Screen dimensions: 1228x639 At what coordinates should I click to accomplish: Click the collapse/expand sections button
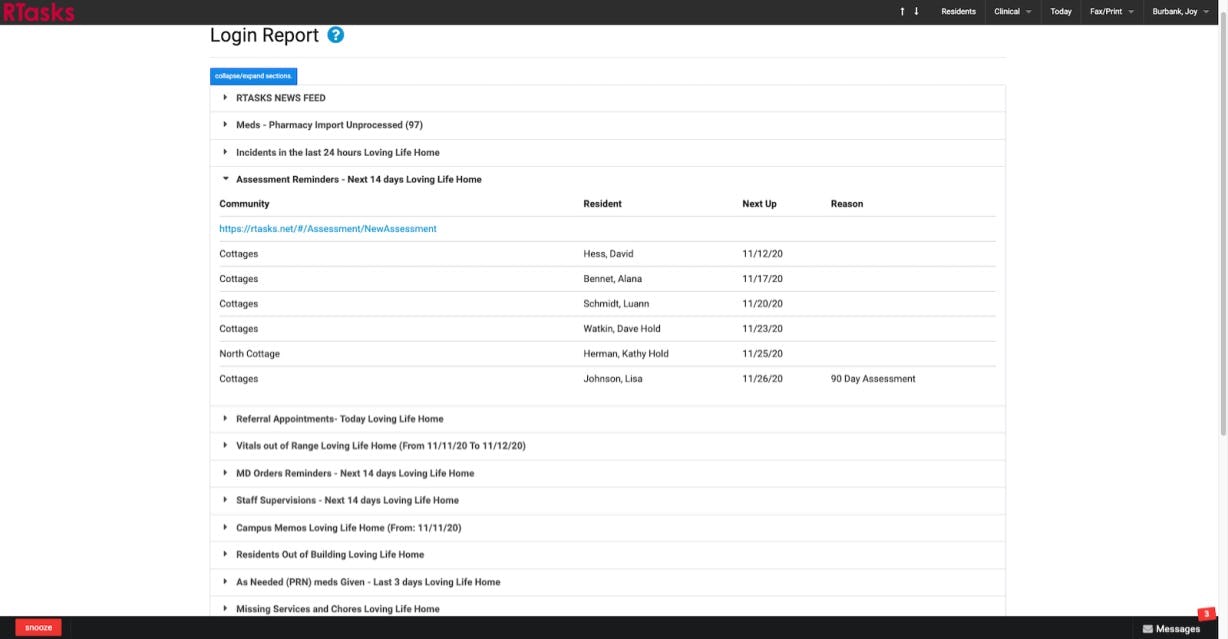coord(252,75)
